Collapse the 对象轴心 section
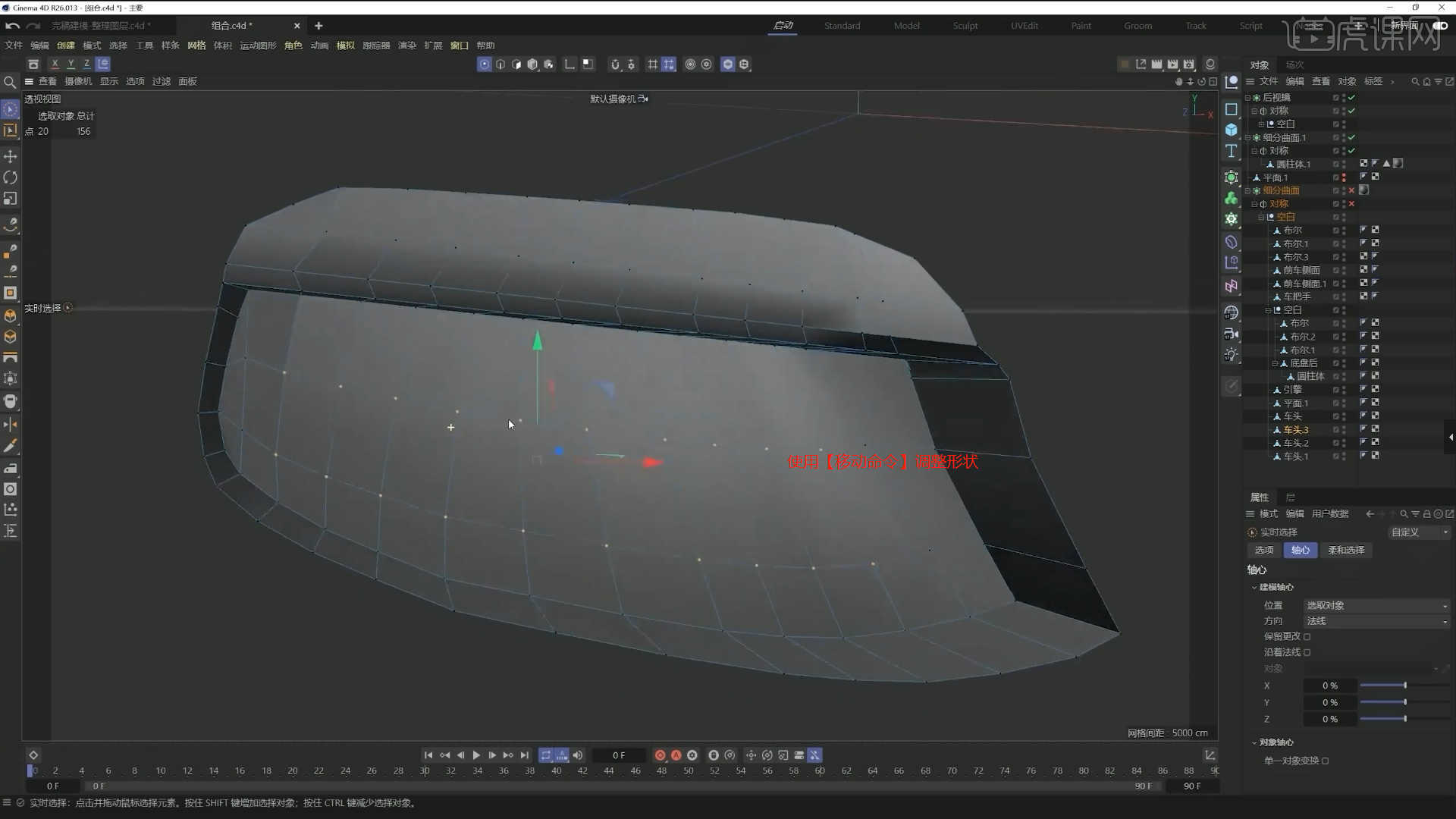The image size is (1456, 819). tap(1254, 742)
